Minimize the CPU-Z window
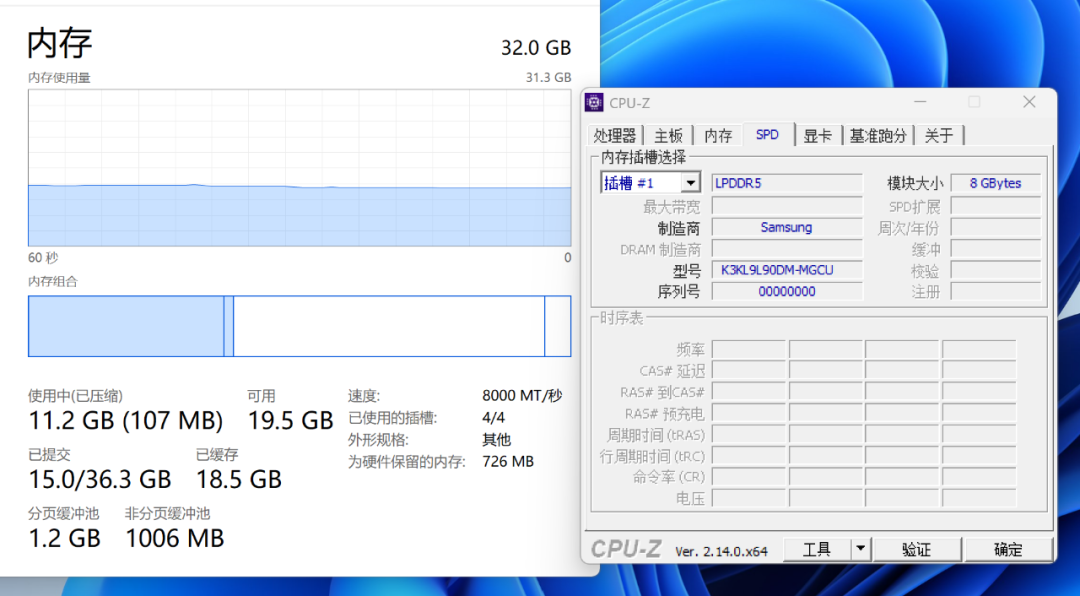1080x596 pixels. tap(920, 102)
